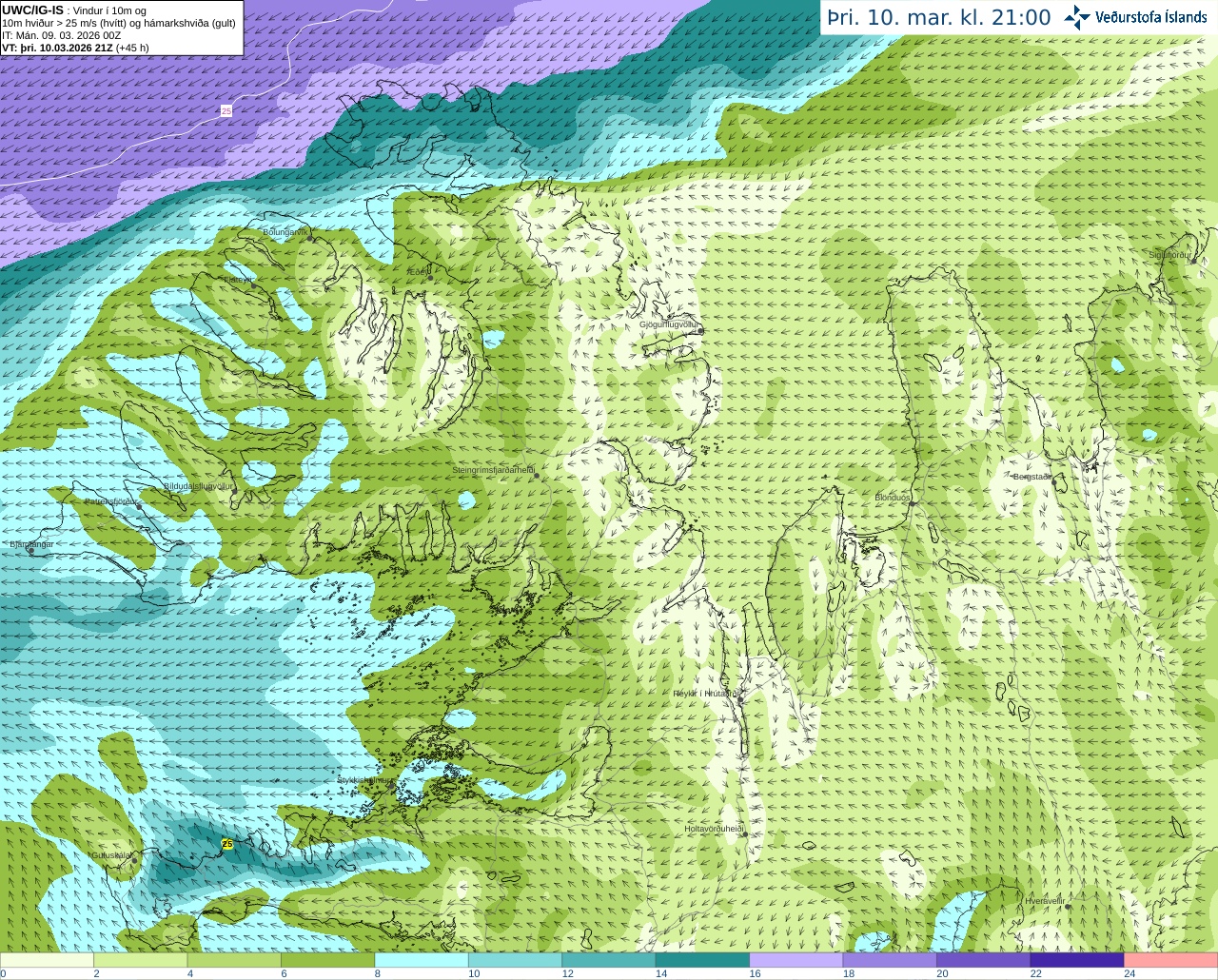
Task: Click the Æðey station label
Action: [x=419, y=272]
